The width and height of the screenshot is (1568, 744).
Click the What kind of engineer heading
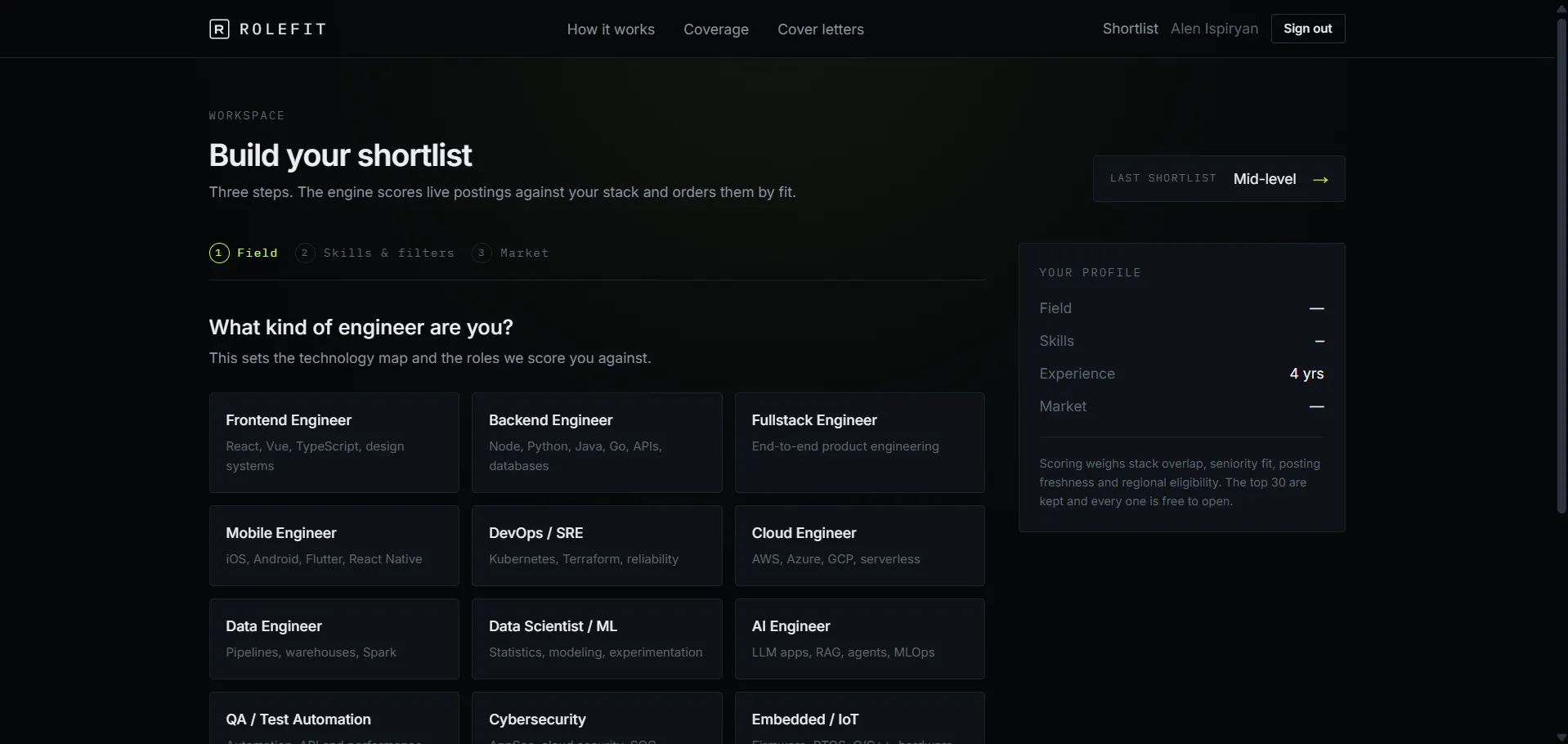[x=361, y=328]
